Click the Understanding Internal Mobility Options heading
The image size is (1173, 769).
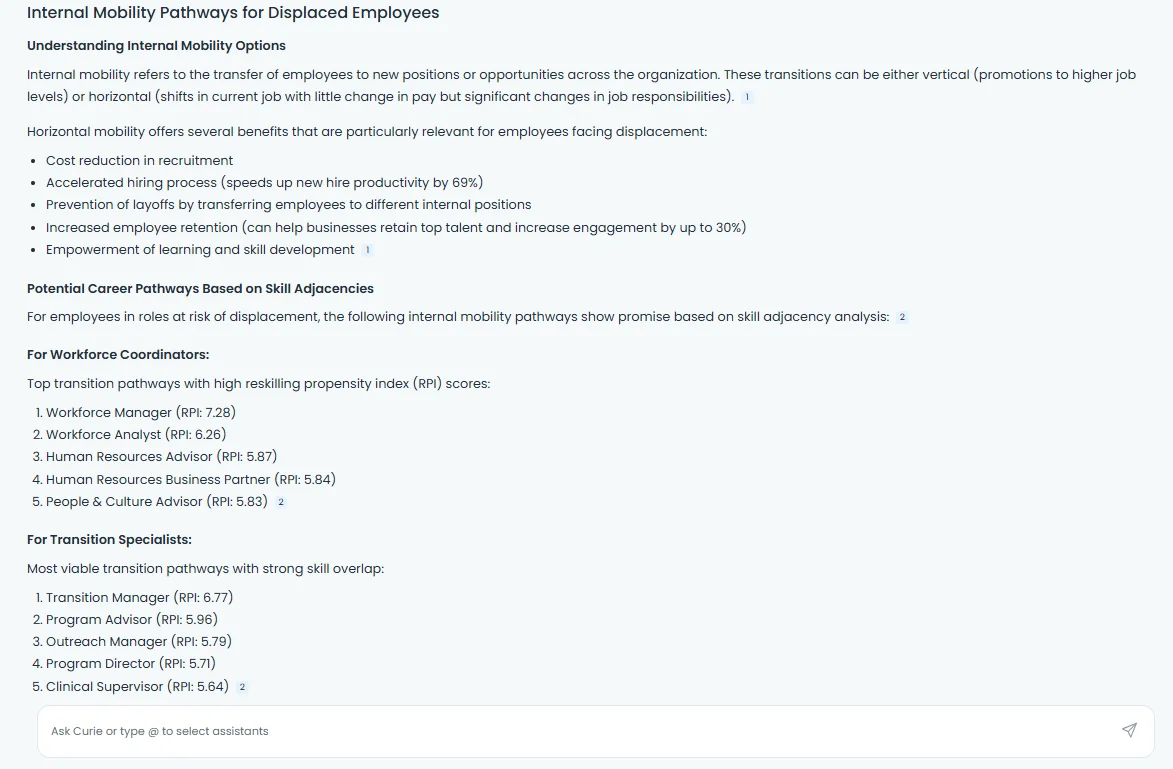click(155, 46)
